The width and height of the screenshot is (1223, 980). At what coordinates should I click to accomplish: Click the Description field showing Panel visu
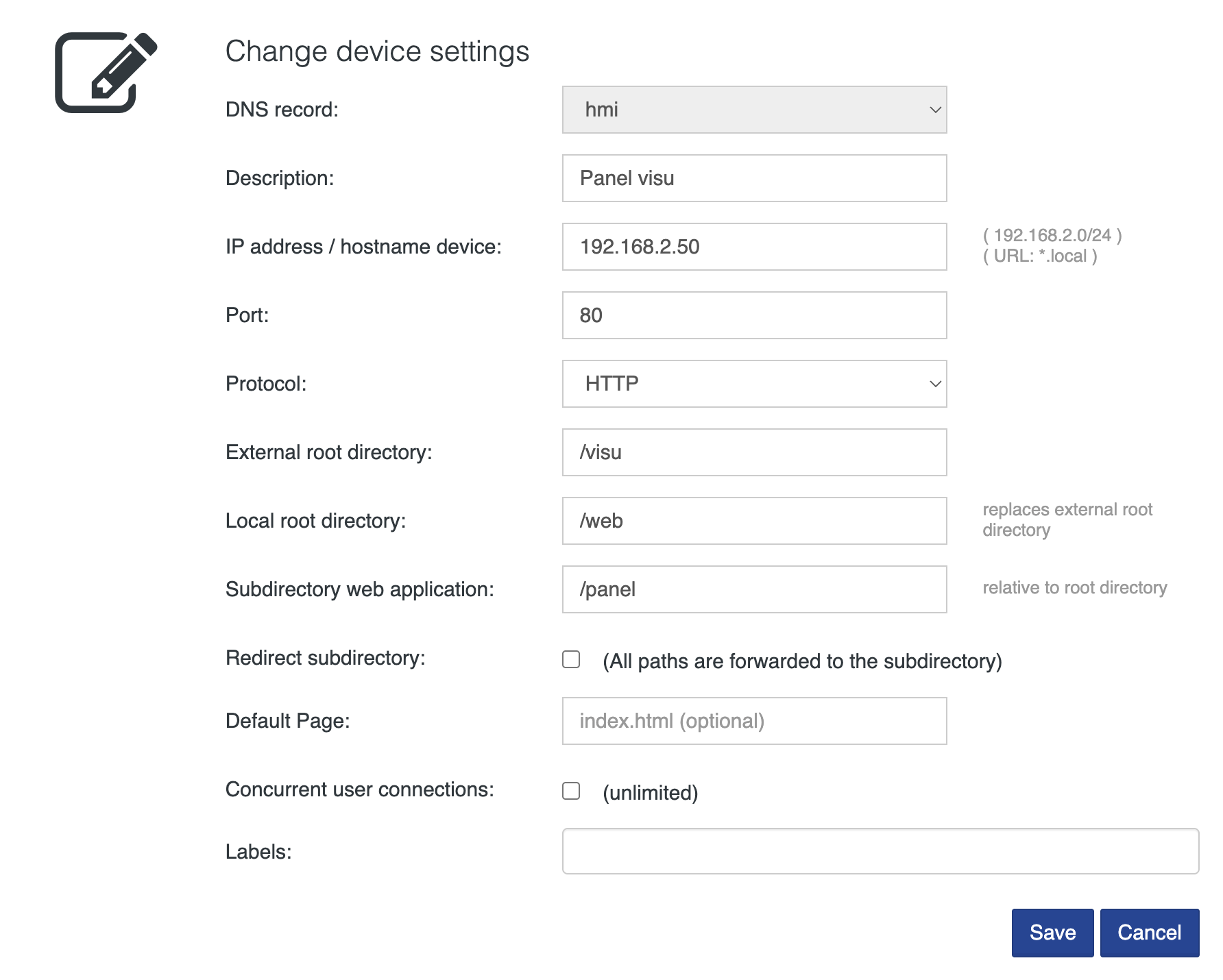coord(754,177)
